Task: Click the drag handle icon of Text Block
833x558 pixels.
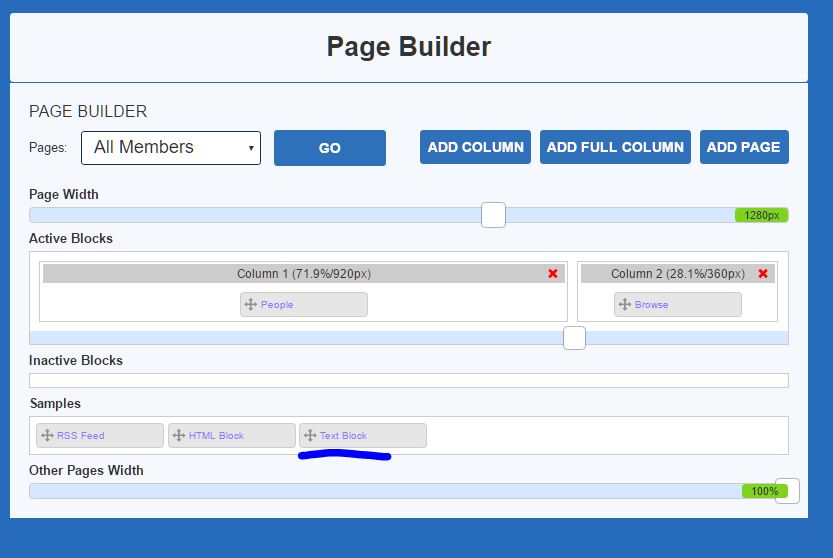Action: tap(310, 435)
